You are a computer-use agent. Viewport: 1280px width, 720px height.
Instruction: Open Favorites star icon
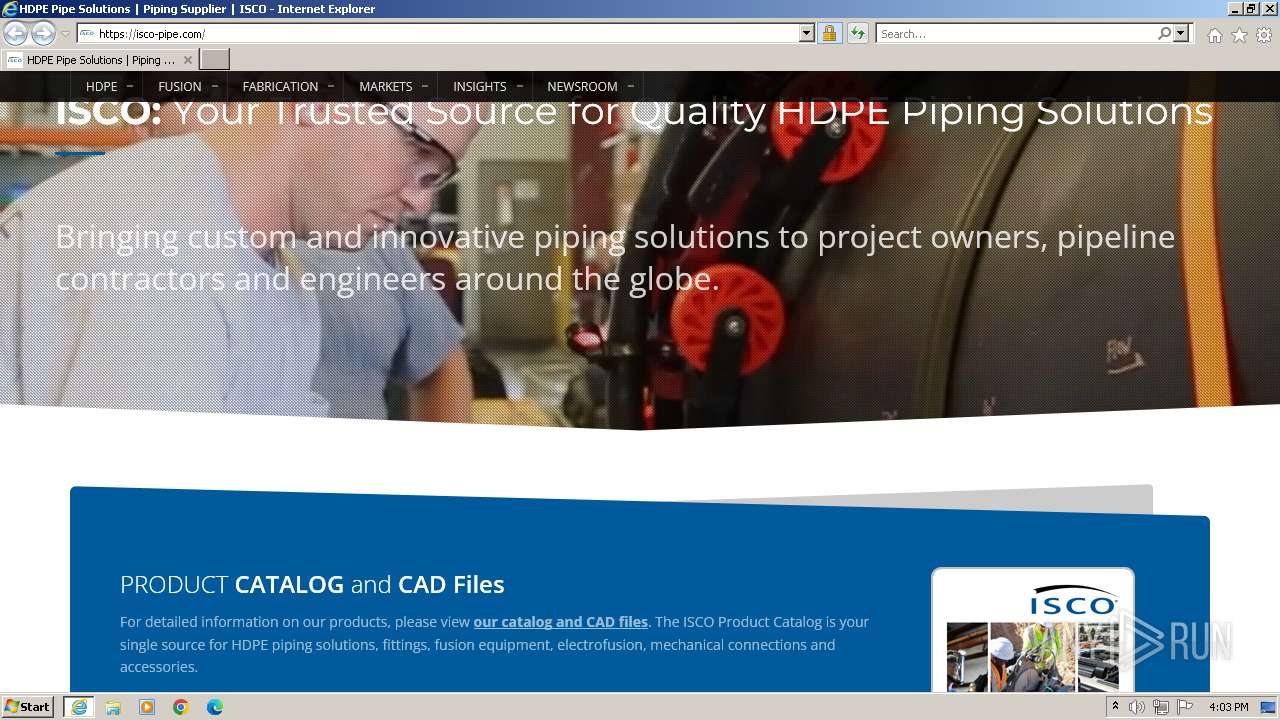tap(1239, 35)
